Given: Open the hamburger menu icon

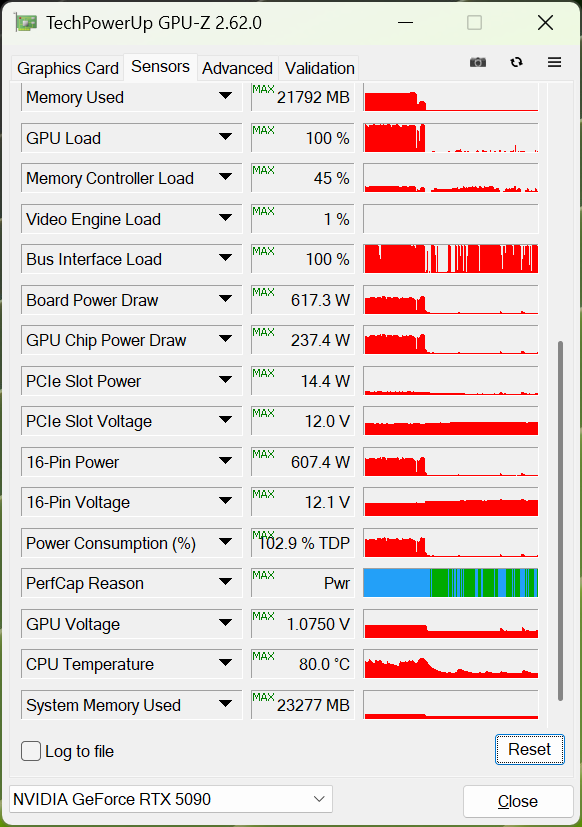Looking at the screenshot, I should [554, 61].
